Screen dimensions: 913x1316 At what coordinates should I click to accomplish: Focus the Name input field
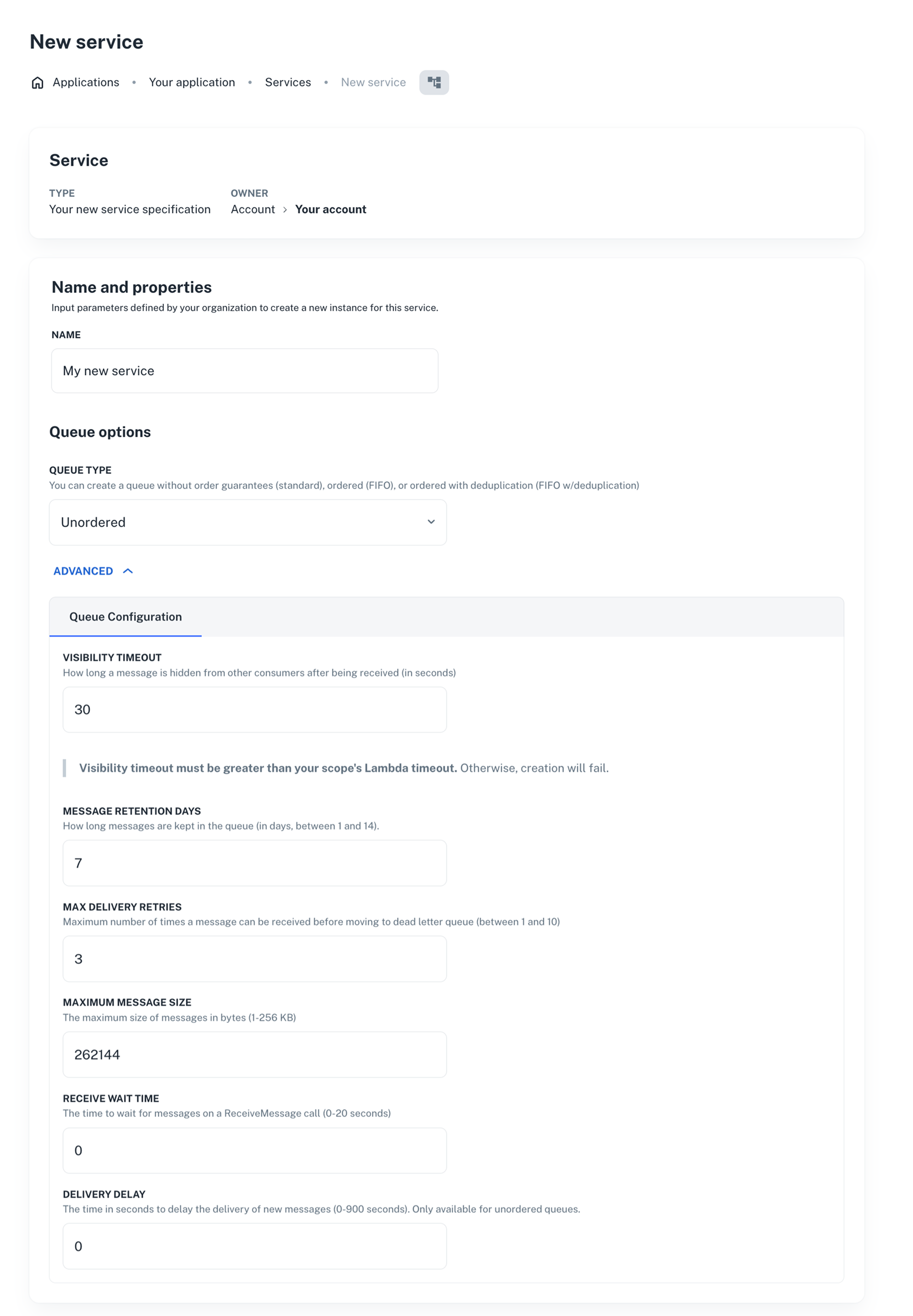pyautogui.click(x=244, y=371)
